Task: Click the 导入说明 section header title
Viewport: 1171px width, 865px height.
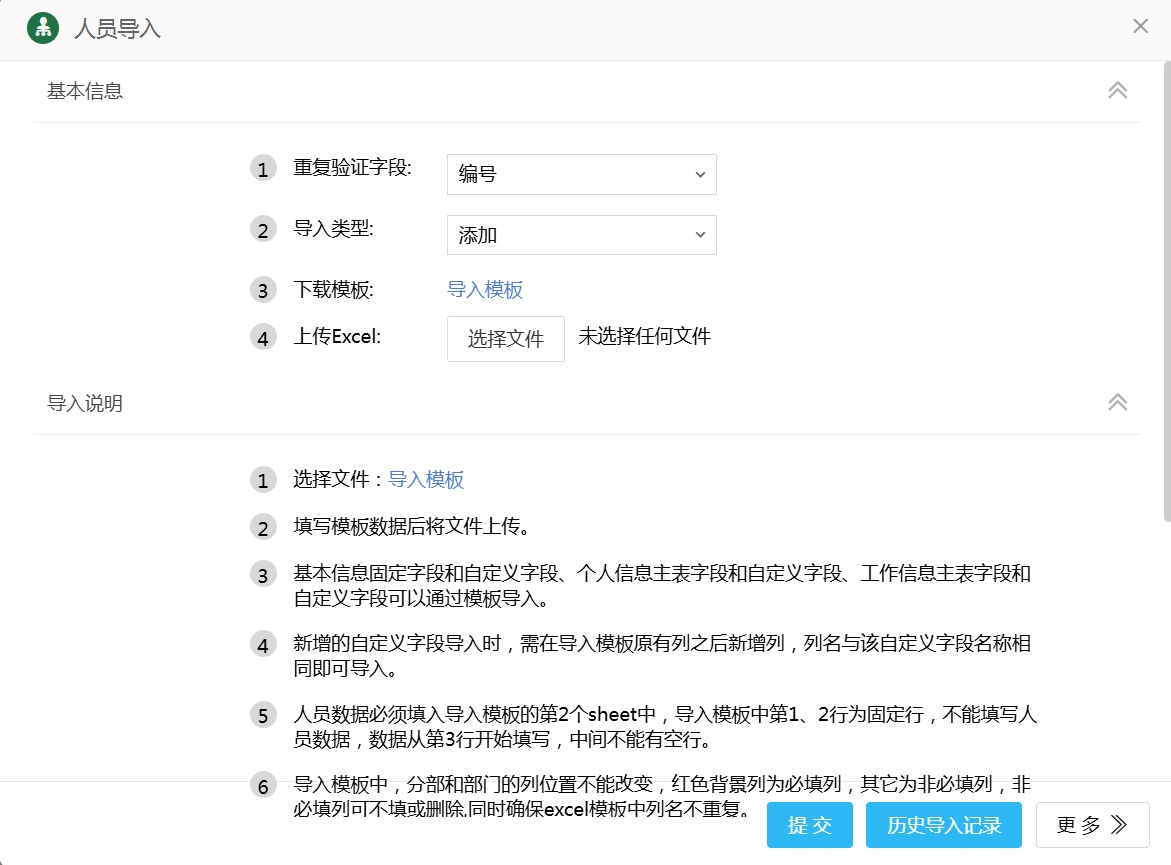Action: tap(85, 403)
